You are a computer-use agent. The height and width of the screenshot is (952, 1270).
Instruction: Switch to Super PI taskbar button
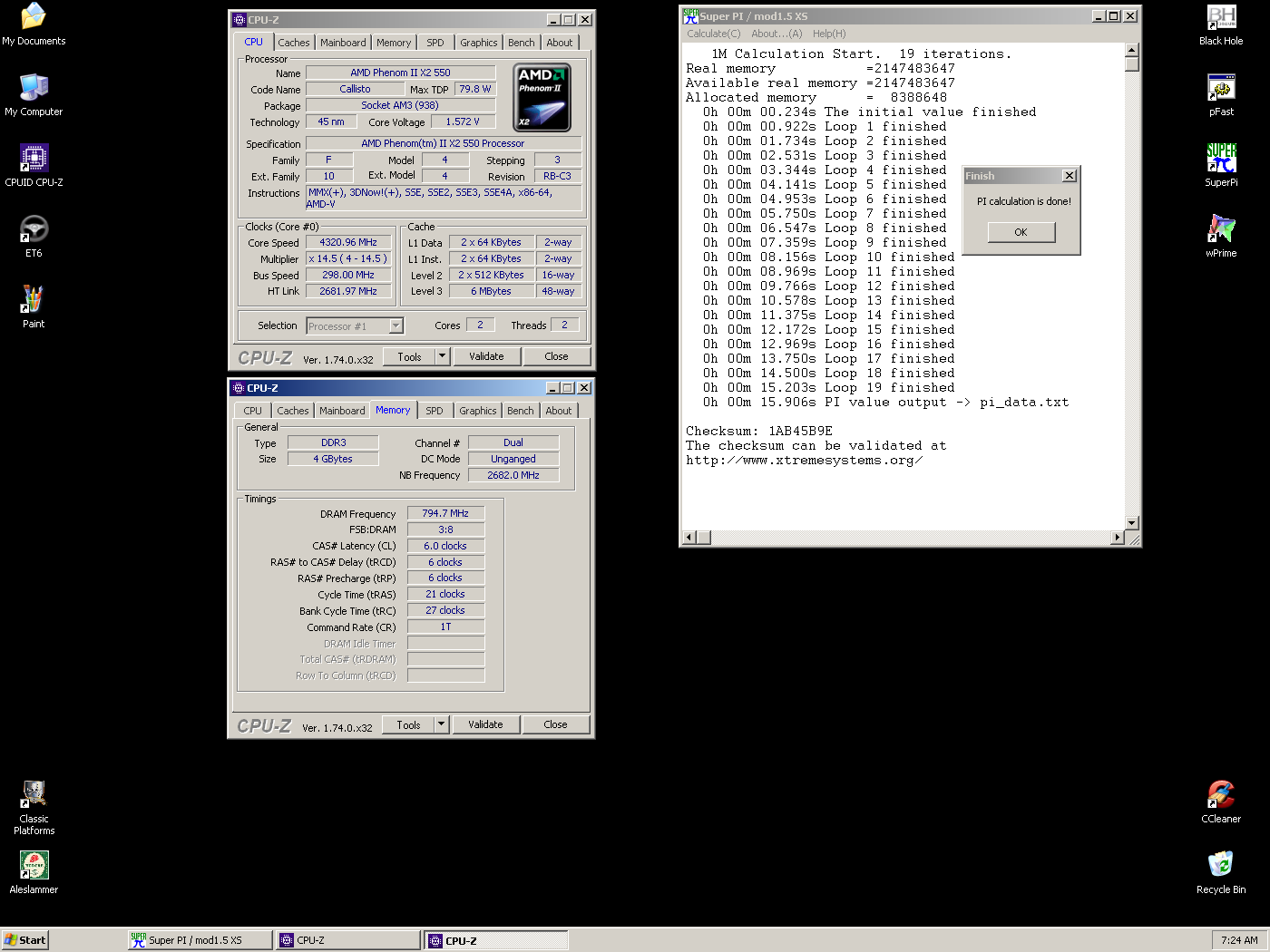coord(200,940)
